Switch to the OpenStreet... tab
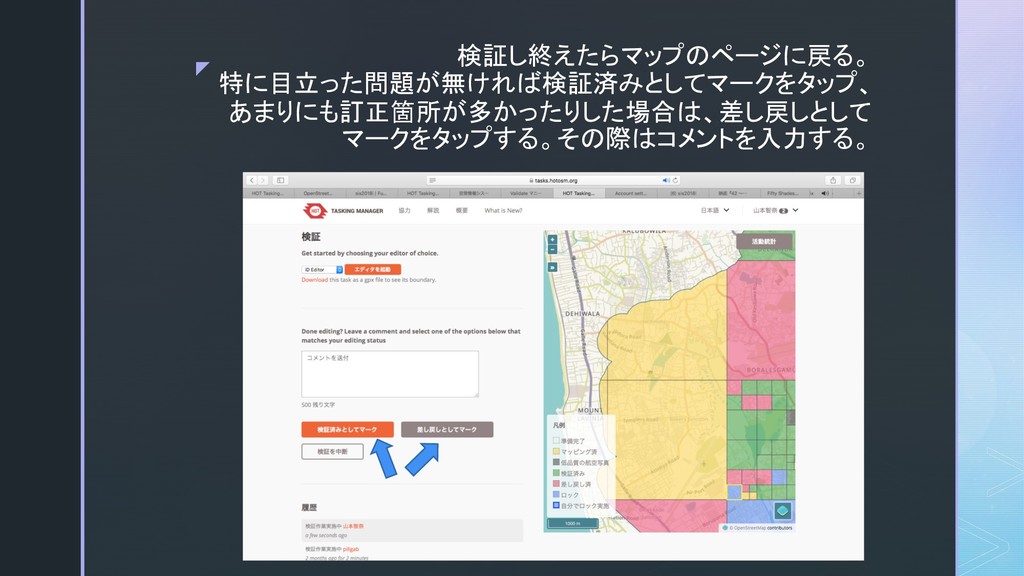This screenshot has height=576, width=1024. 318,193
